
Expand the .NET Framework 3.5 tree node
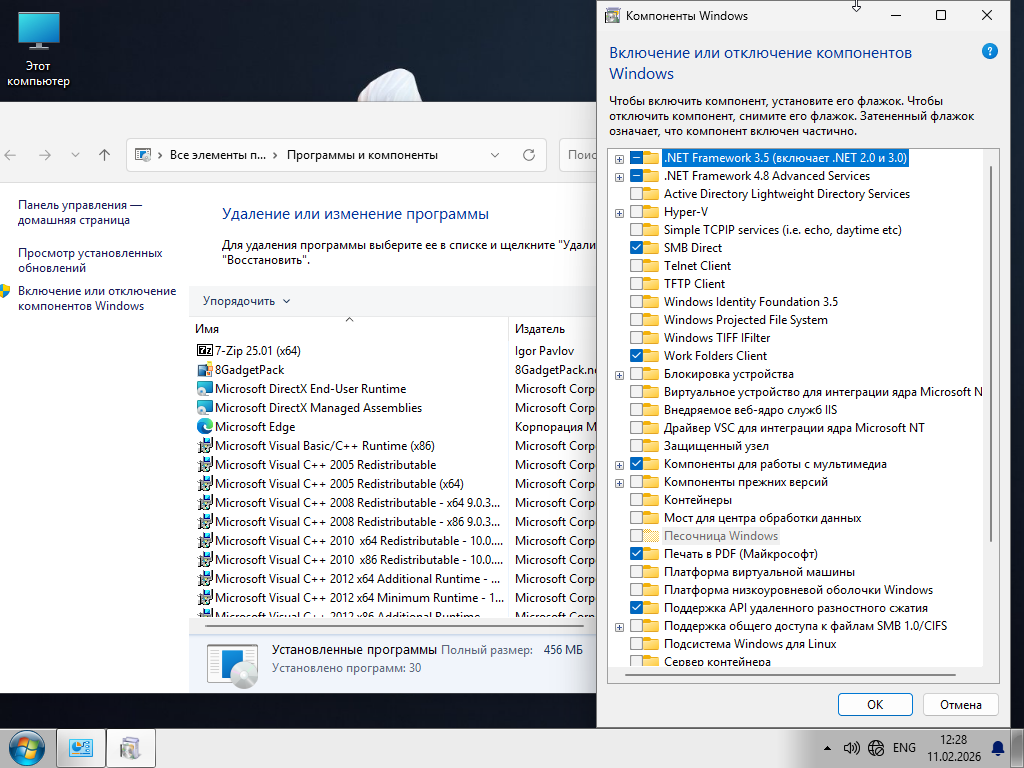(619, 159)
